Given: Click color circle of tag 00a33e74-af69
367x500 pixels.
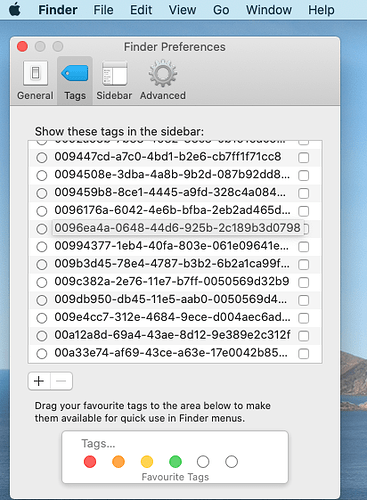Looking at the screenshot, I should pyautogui.click(x=42, y=354).
